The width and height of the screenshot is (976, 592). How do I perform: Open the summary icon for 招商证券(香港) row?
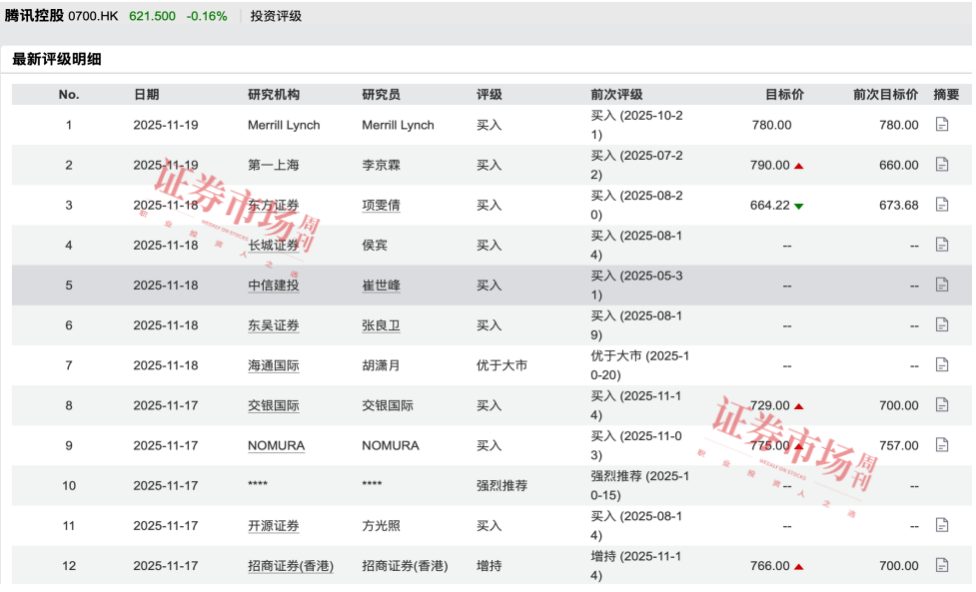tap(940, 565)
